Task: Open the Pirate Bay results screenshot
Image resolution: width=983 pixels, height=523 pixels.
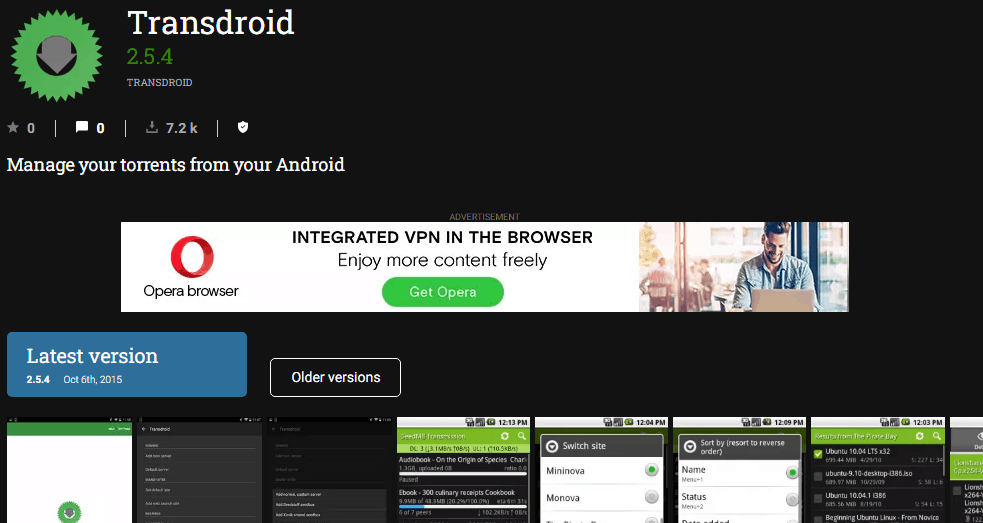Action: (877, 470)
